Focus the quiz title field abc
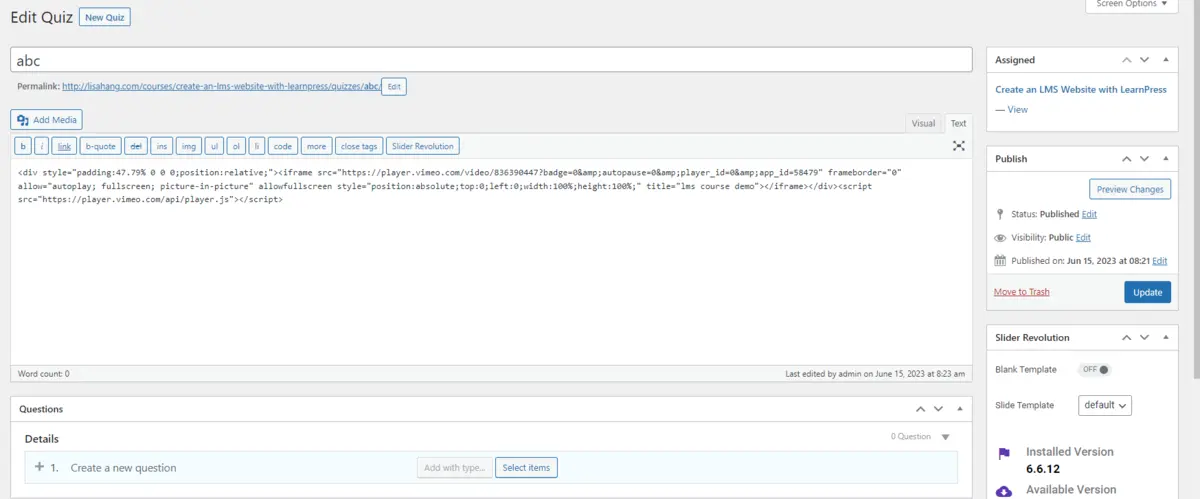 [x=491, y=60]
